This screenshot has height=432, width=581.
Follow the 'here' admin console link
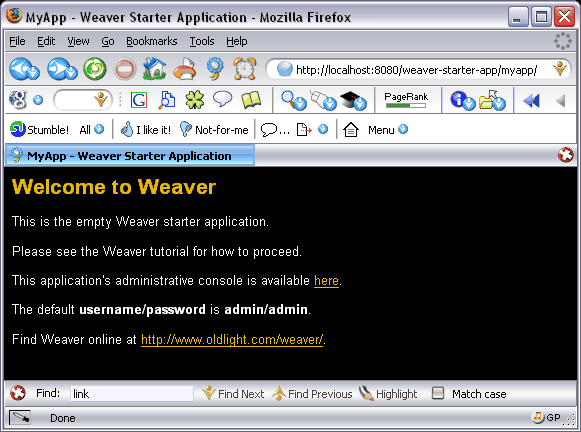(x=326, y=281)
